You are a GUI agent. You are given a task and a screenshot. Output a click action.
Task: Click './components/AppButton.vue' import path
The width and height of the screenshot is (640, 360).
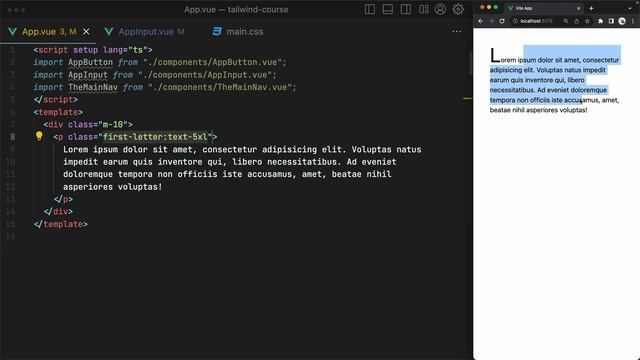pyautogui.click(x=212, y=62)
